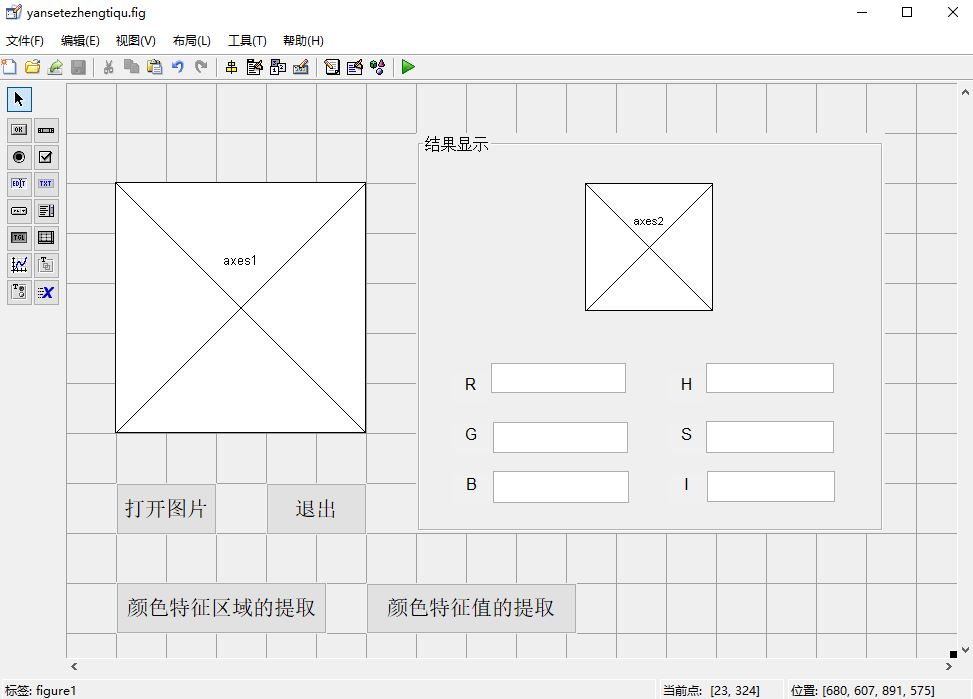
Task: Select the Slider component tool
Action: (x=46, y=129)
